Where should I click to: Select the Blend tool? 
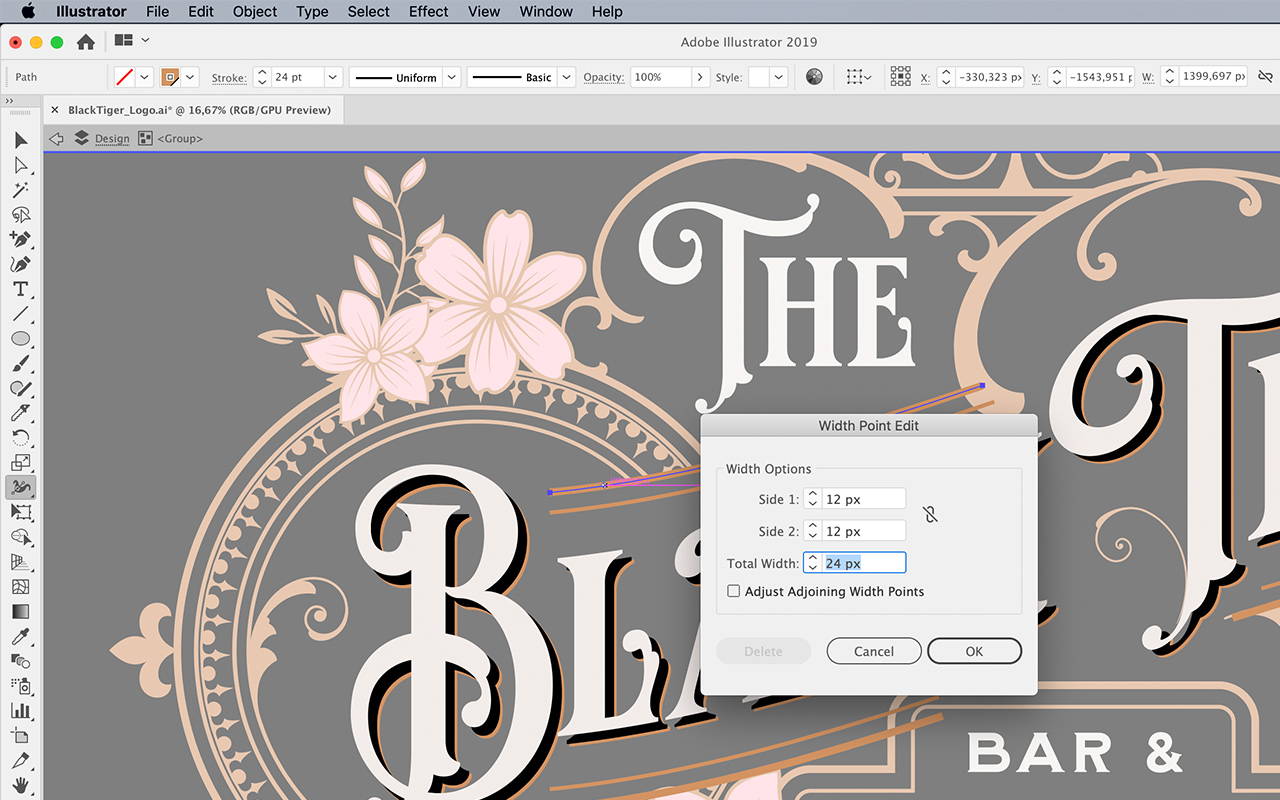[20, 661]
